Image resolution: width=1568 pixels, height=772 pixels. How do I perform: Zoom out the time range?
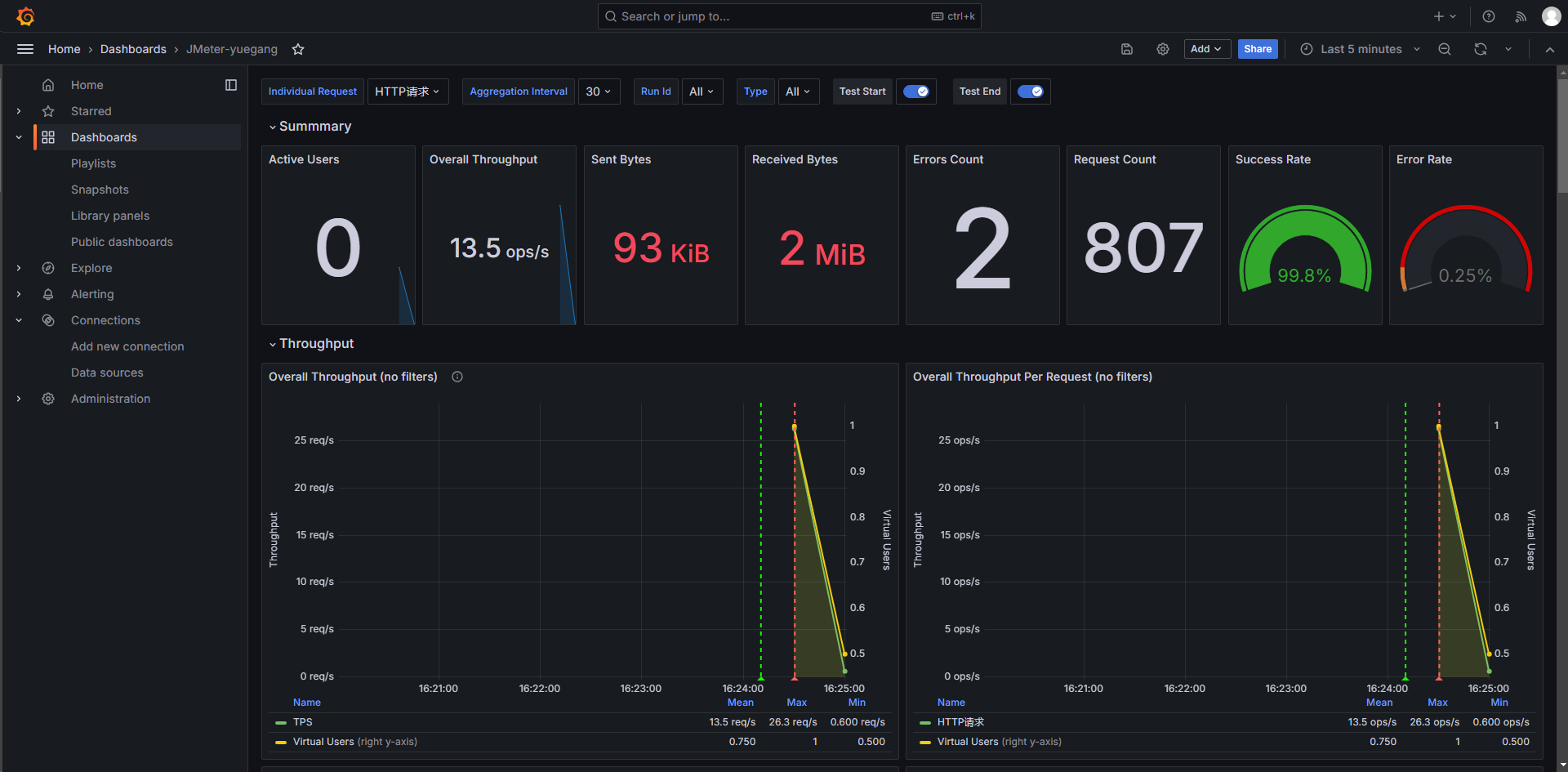(1445, 49)
